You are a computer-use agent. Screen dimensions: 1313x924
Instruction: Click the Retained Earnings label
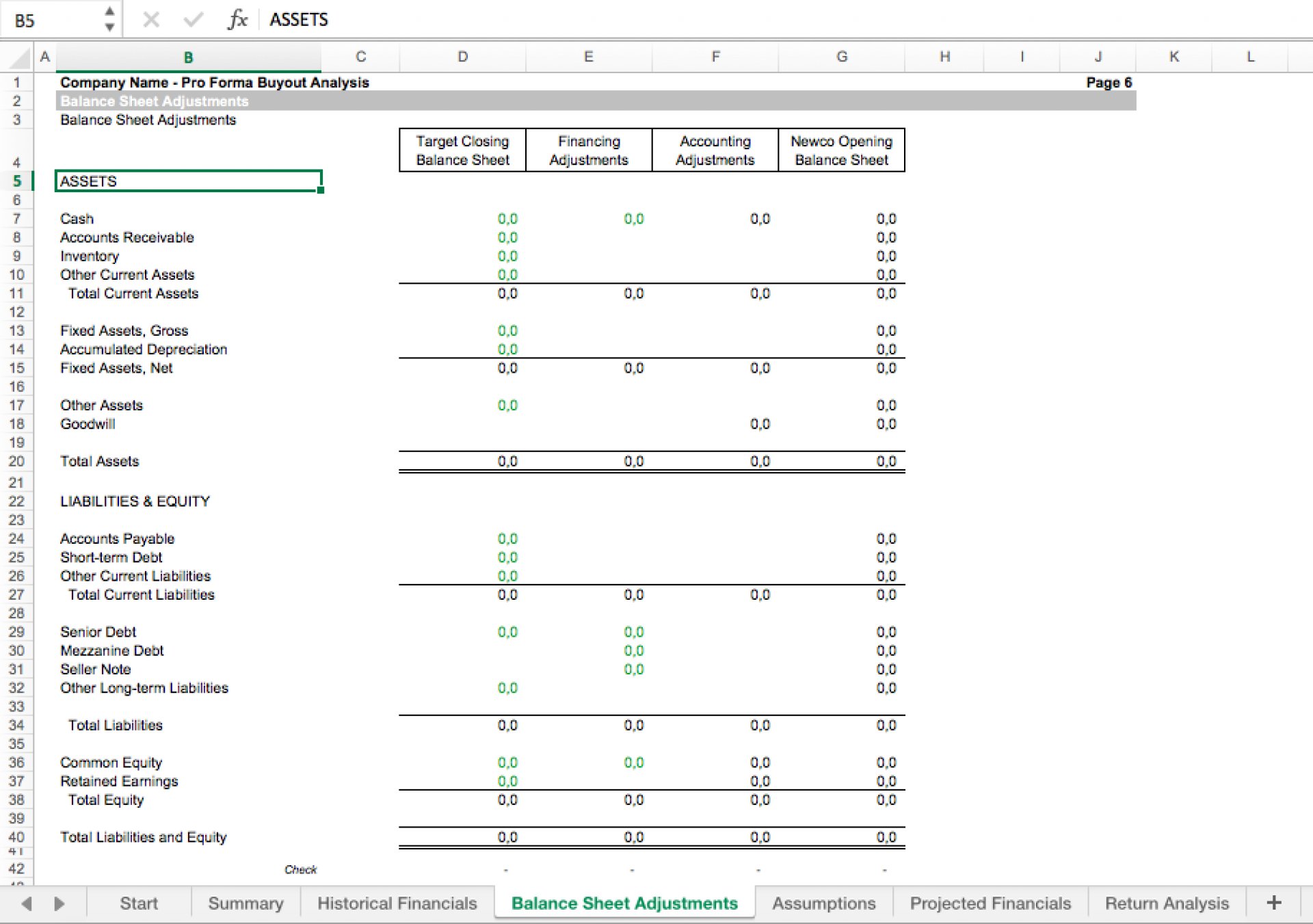point(119,781)
